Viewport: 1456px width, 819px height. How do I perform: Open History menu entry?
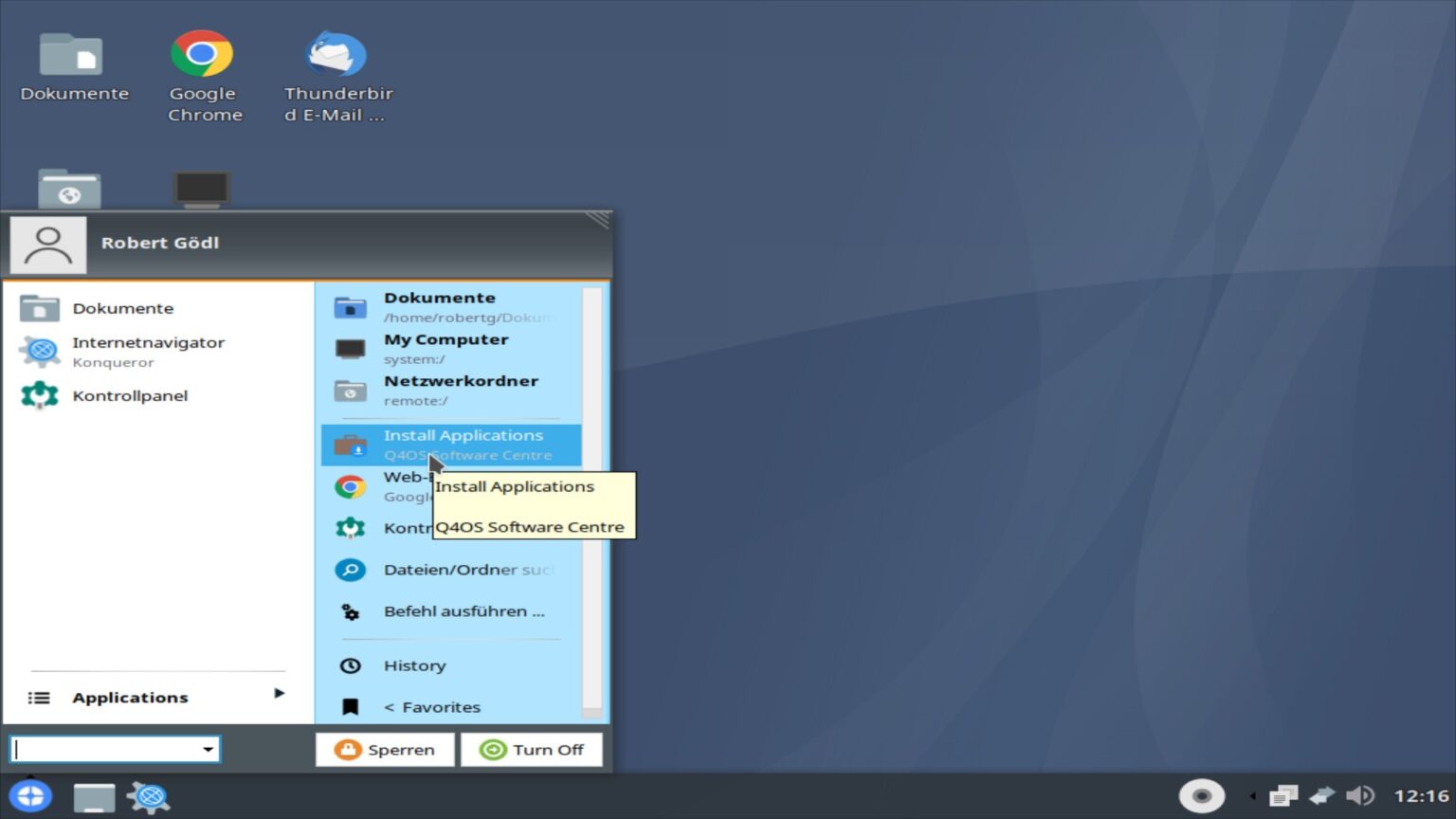414,665
